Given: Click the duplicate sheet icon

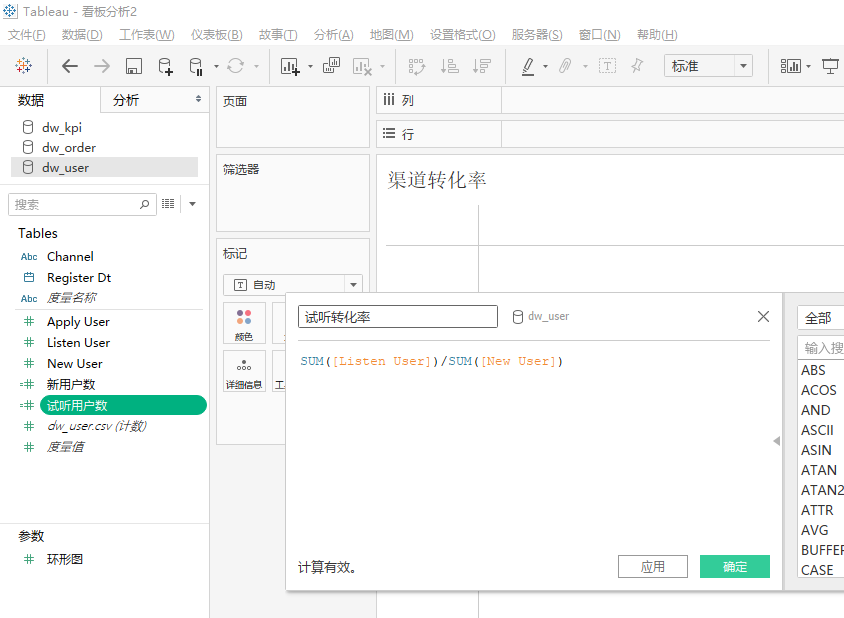Looking at the screenshot, I should [331, 66].
